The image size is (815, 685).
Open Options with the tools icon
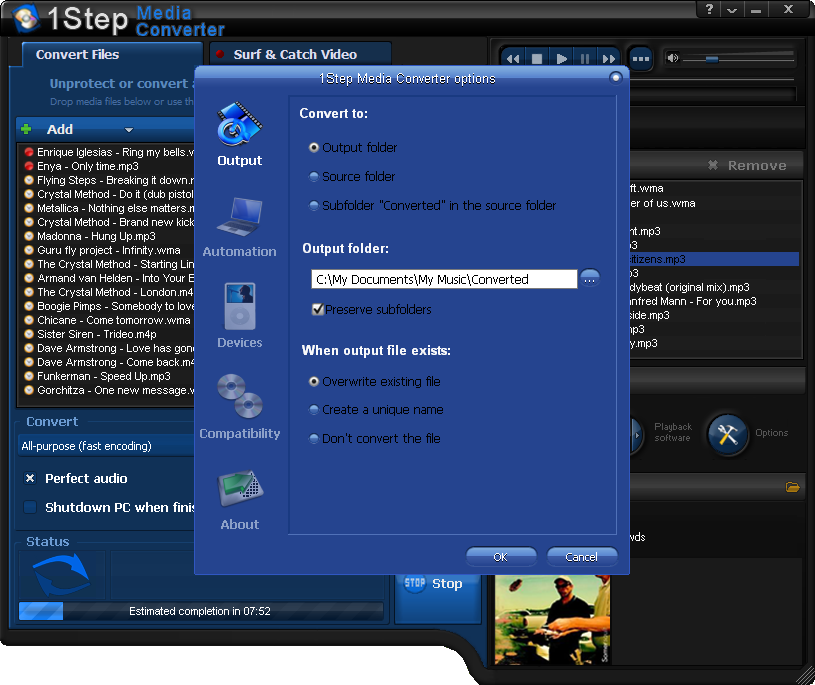(x=728, y=434)
